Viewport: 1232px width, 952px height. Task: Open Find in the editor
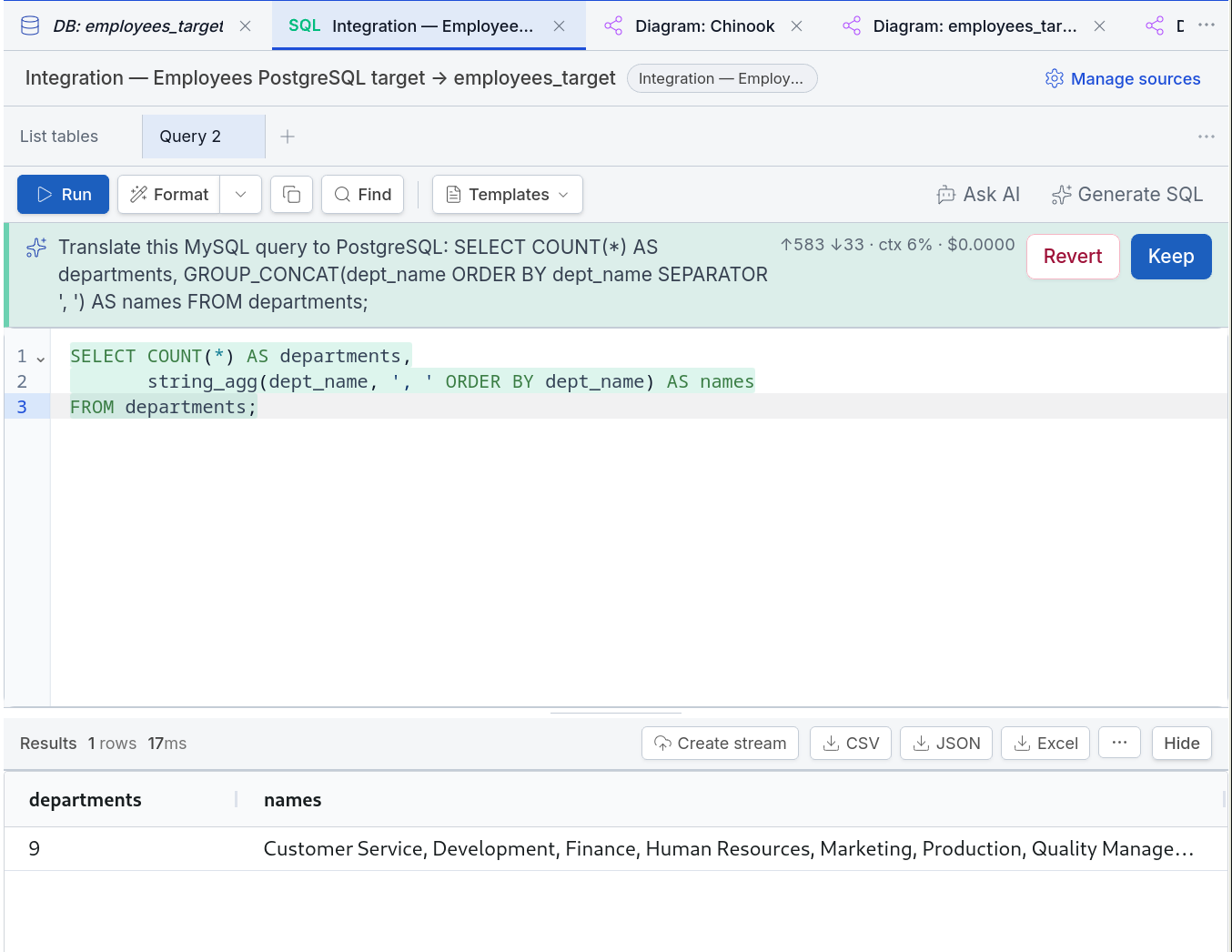(x=362, y=195)
